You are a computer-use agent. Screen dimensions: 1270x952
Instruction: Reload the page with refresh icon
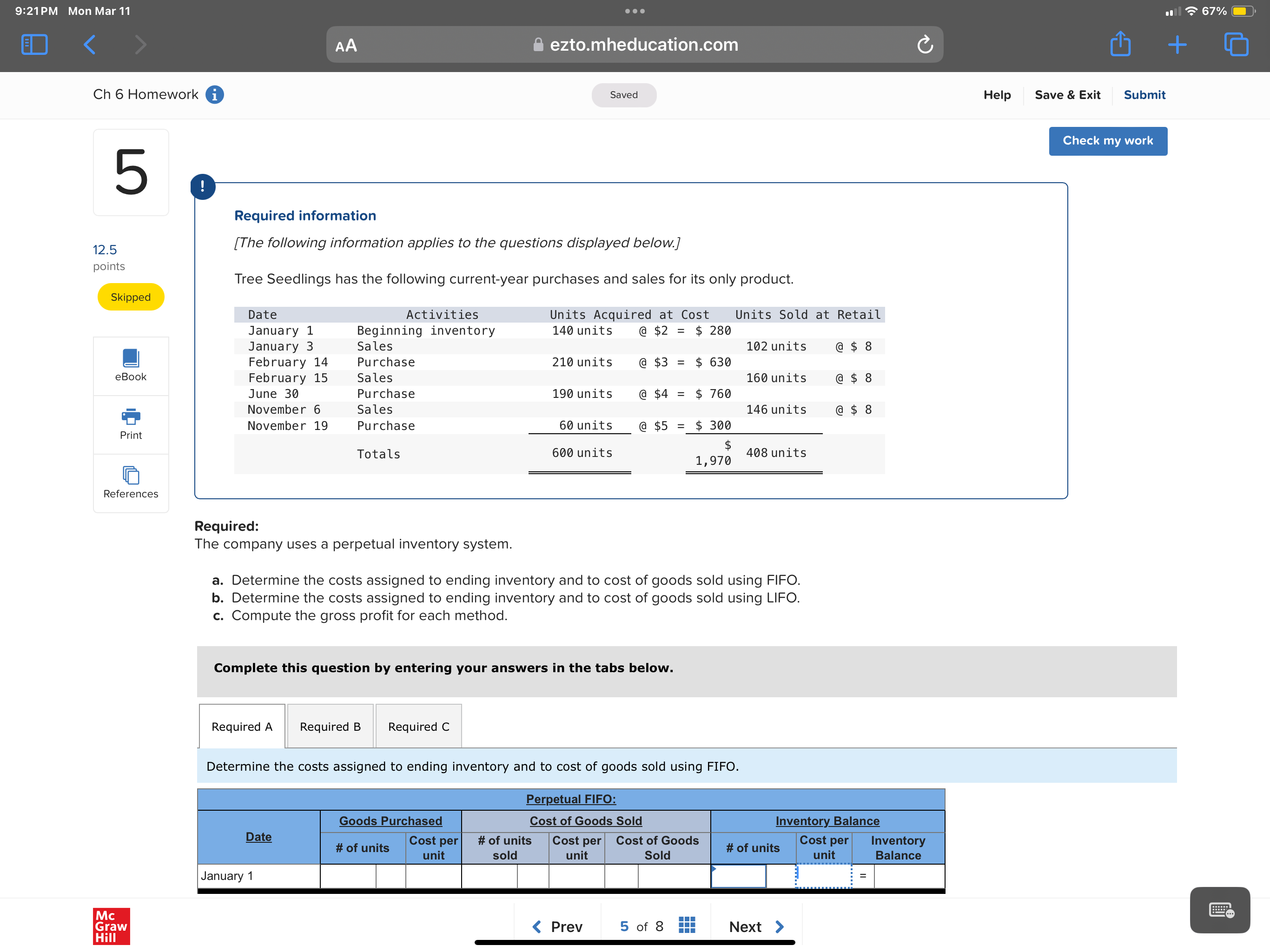coord(924,44)
